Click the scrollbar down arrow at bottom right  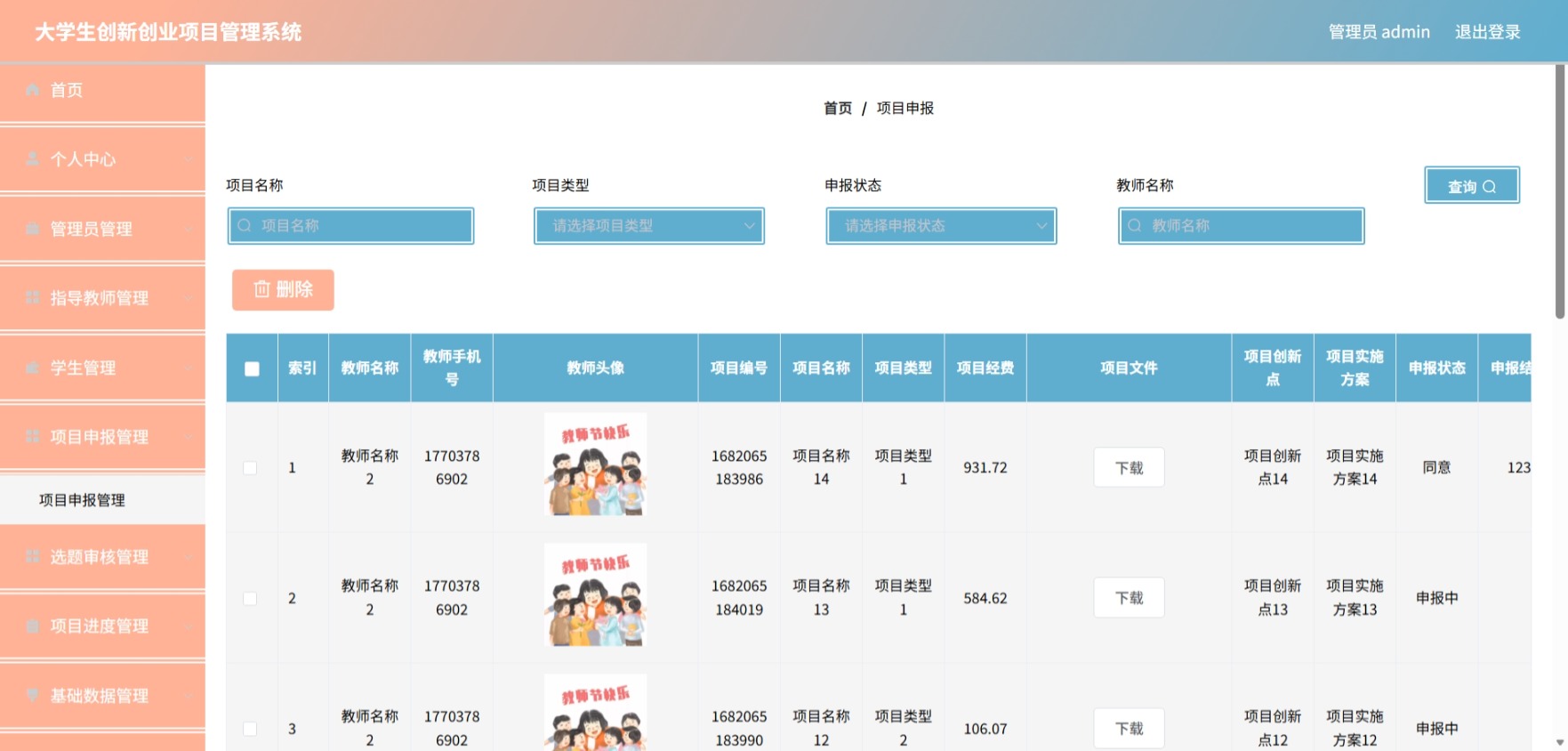pos(1560,742)
